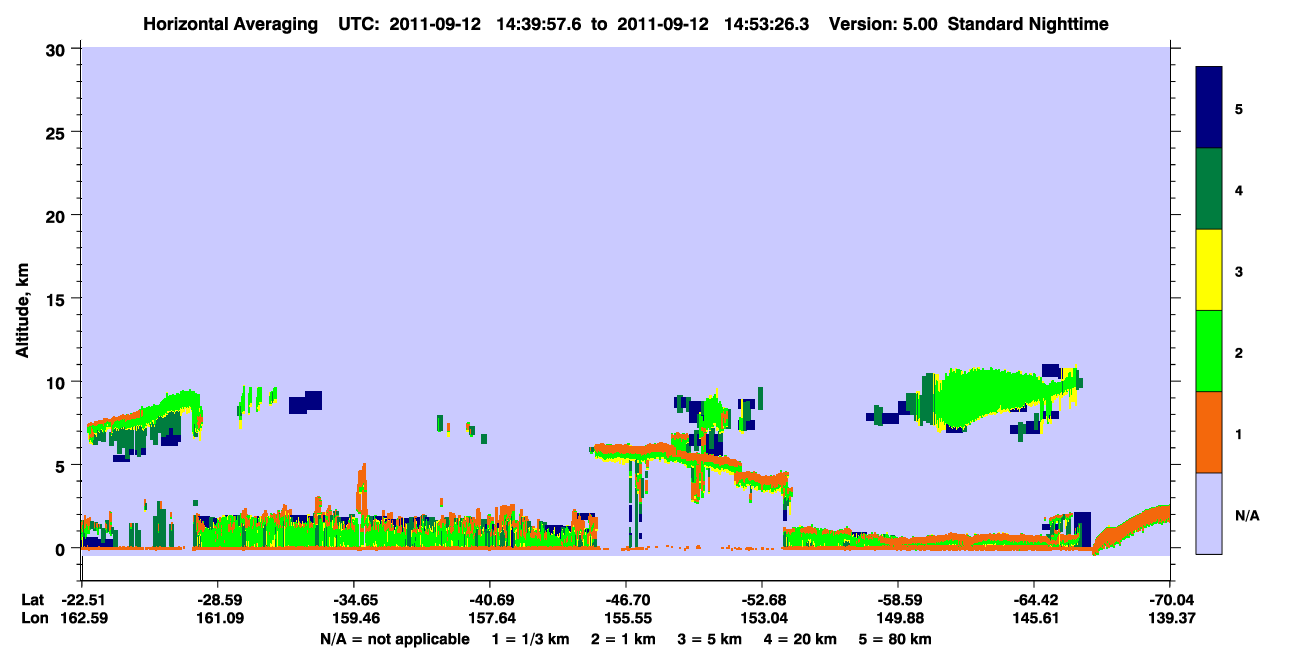
Task: Click the bright green level 2 colorbar segment
Action: (x=1209, y=351)
